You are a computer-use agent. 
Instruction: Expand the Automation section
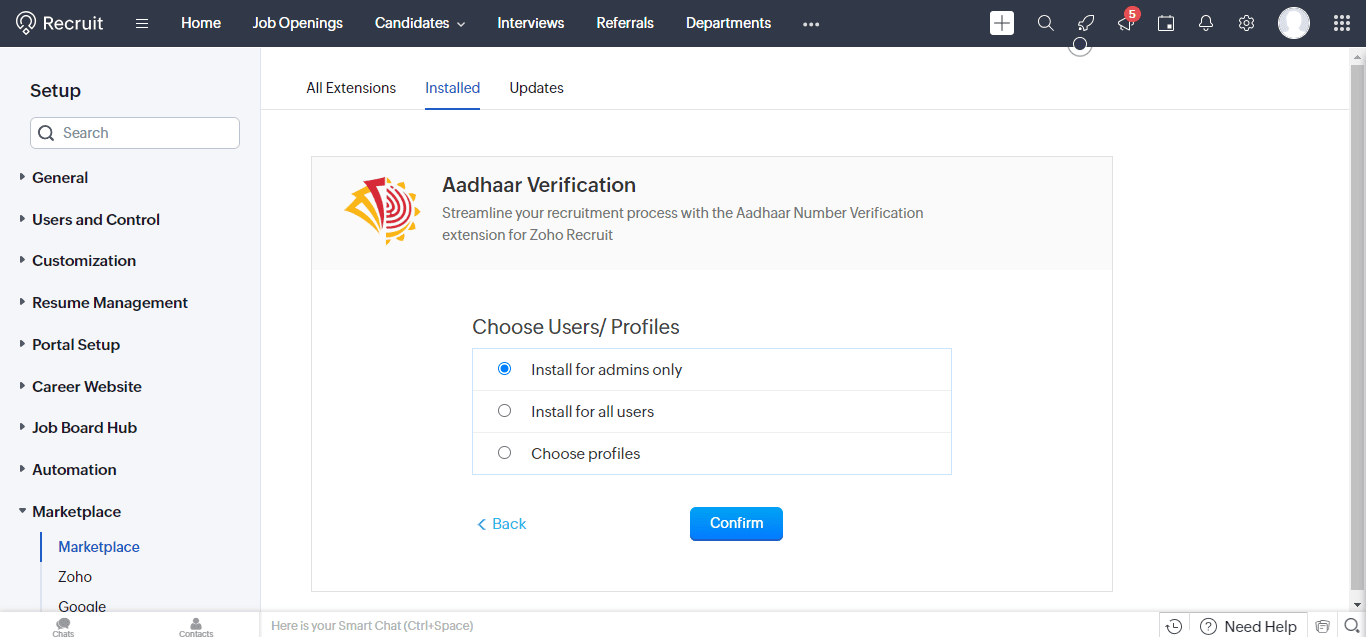pos(74,470)
